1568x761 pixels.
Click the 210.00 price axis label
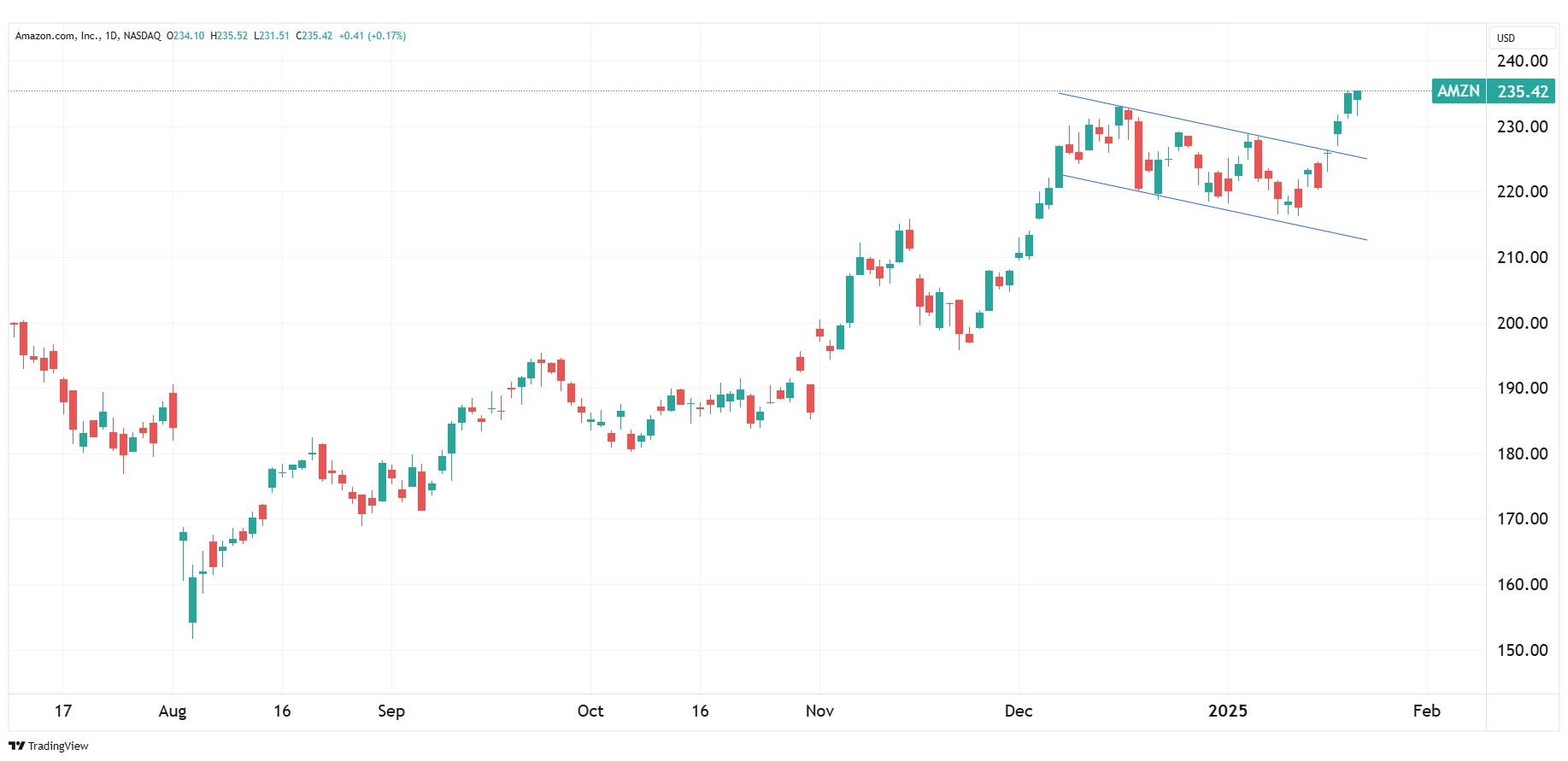1522,257
